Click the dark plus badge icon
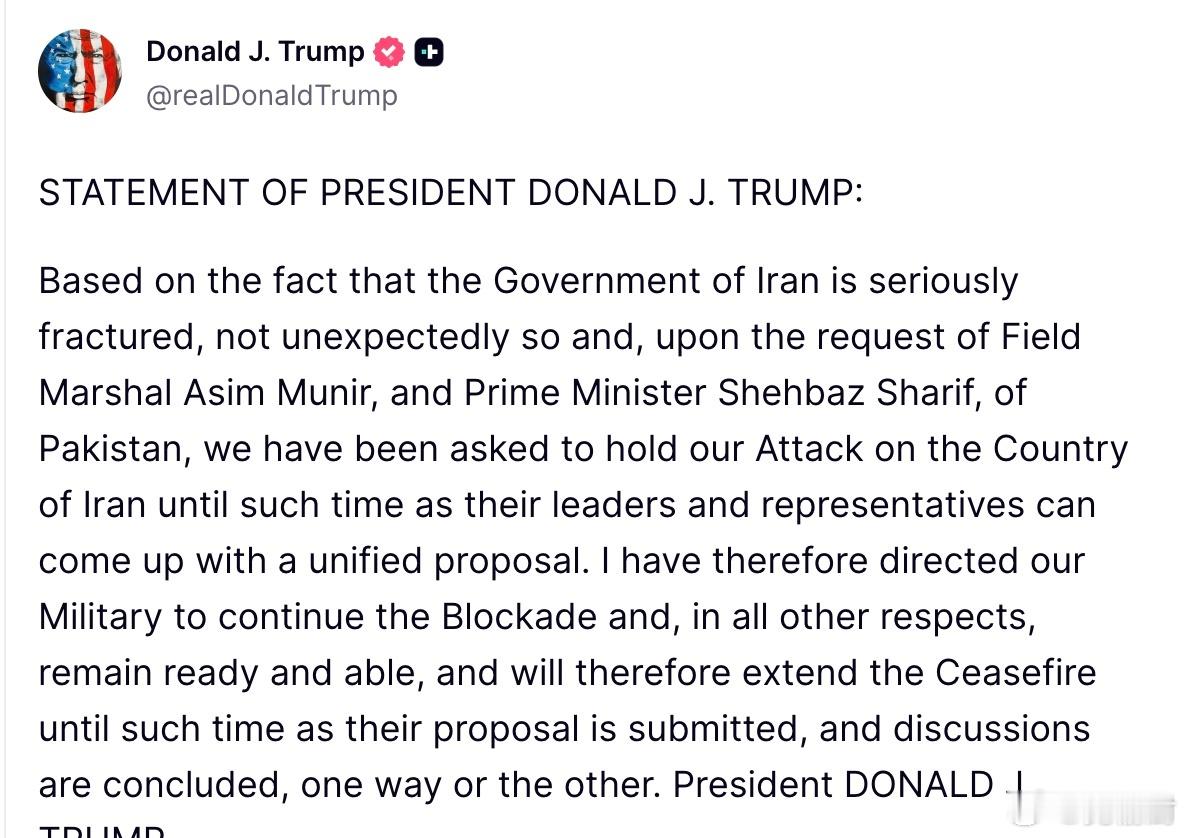1186x838 pixels. (429, 52)
